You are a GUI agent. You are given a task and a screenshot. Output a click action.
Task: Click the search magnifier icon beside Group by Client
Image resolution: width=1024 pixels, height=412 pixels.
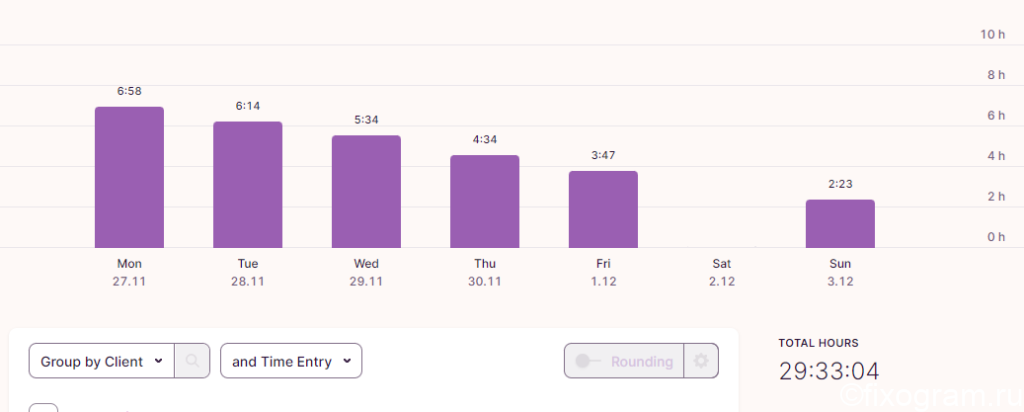click(192, 360)
